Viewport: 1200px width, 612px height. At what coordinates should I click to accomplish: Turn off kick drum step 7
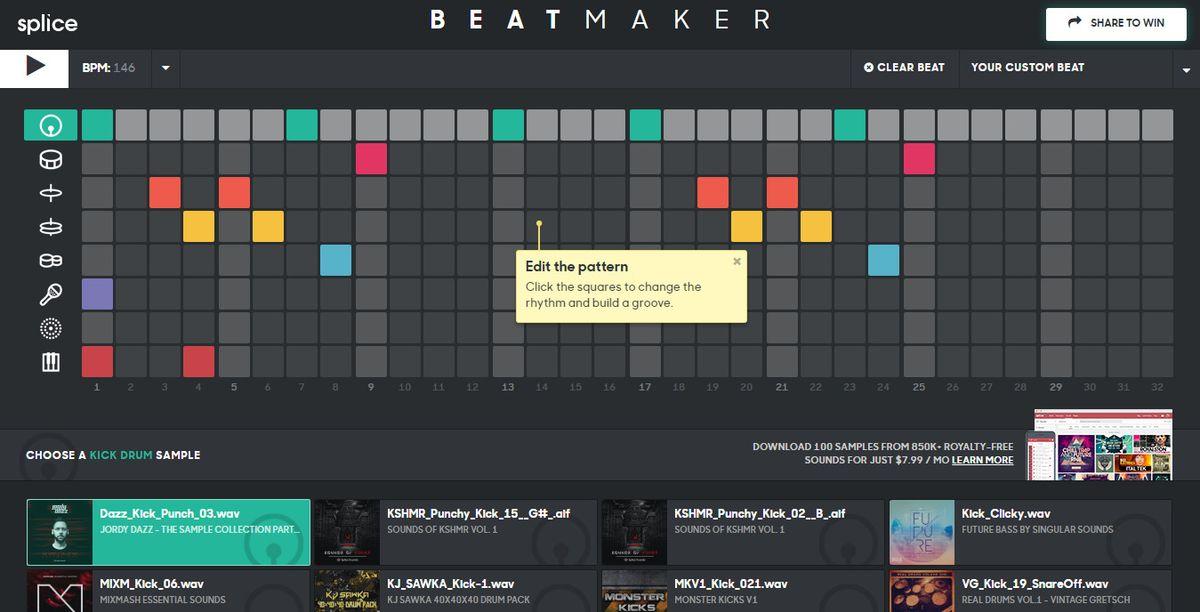coord(302,125)
